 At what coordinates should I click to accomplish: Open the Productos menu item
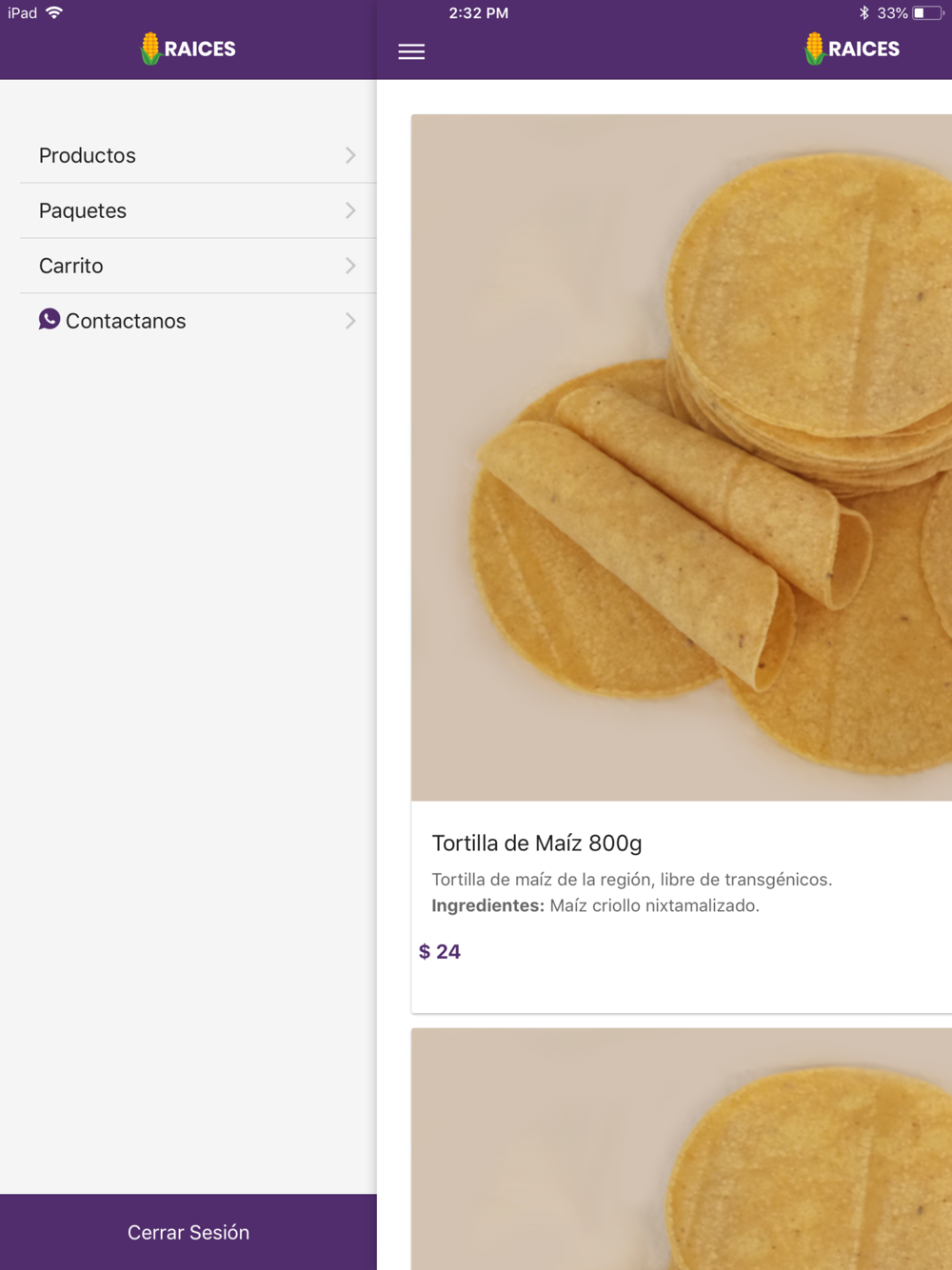88,155
